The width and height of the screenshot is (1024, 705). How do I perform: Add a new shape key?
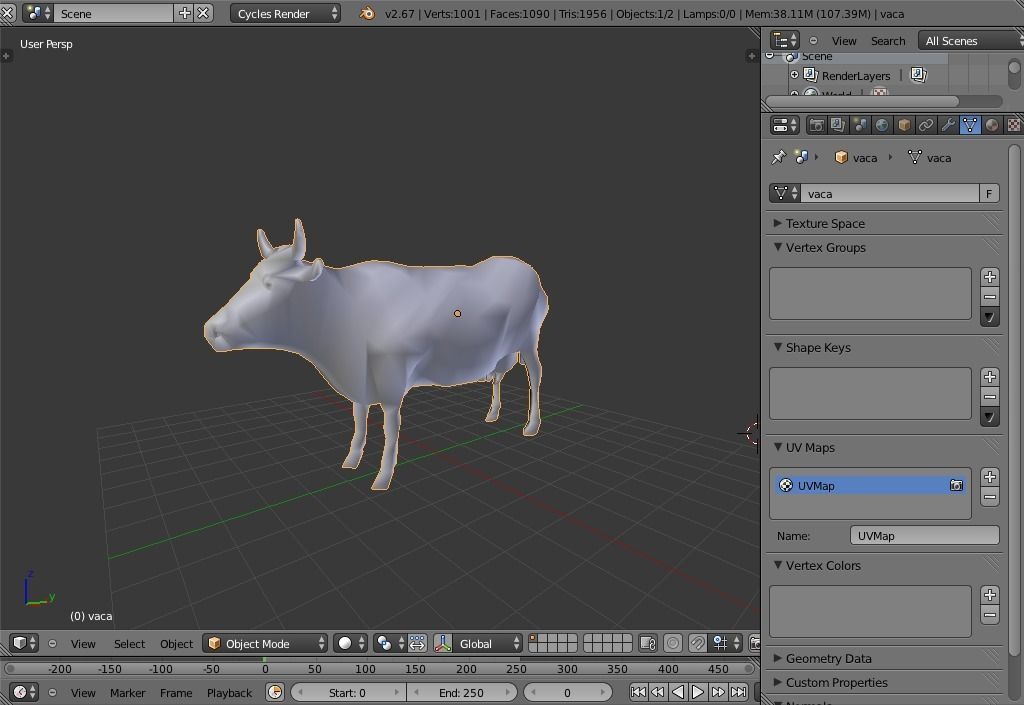pyautogui.click(x=990, y=377)
